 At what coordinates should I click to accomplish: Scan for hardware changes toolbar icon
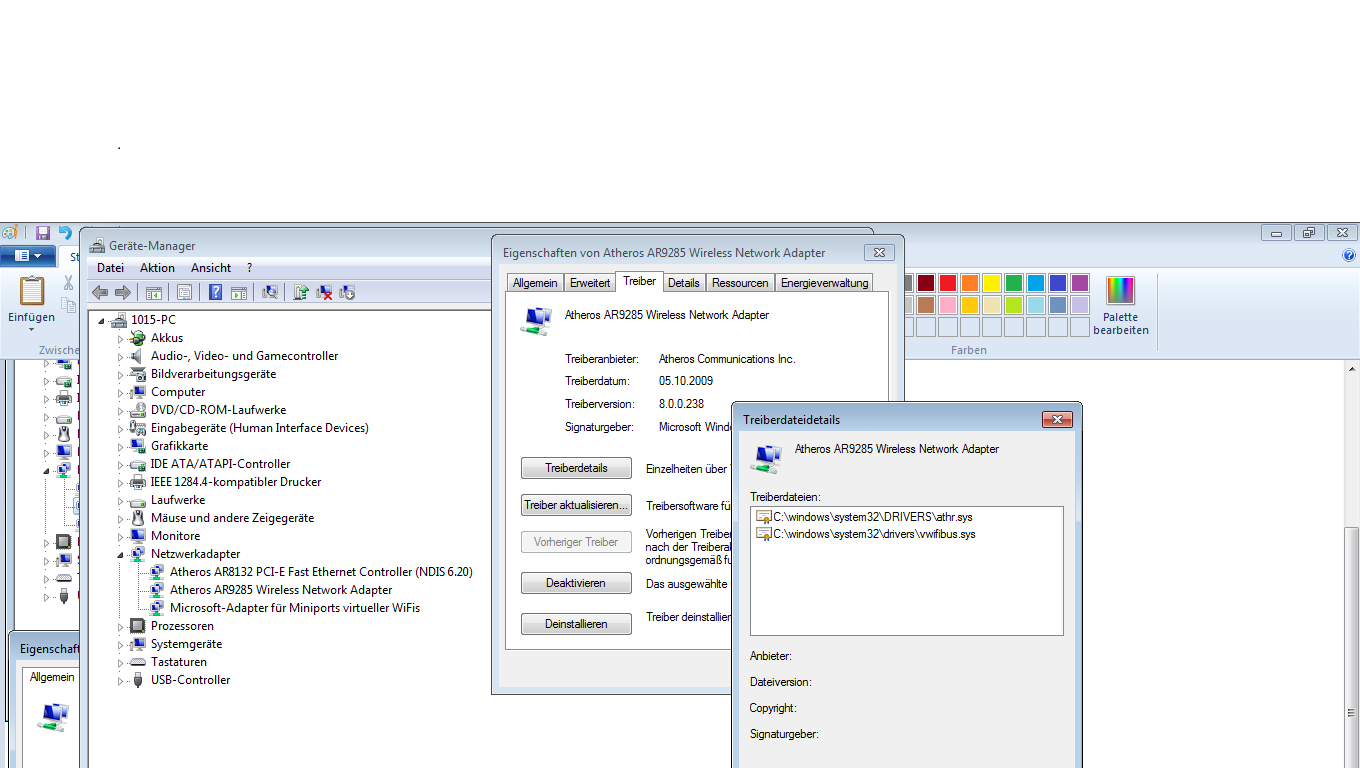[x=270, y=292]
